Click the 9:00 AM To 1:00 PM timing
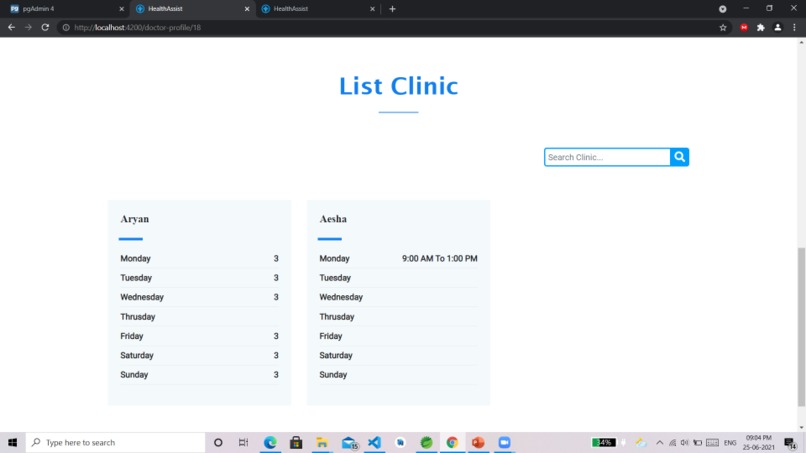806x453 pixels. point(439,259)
